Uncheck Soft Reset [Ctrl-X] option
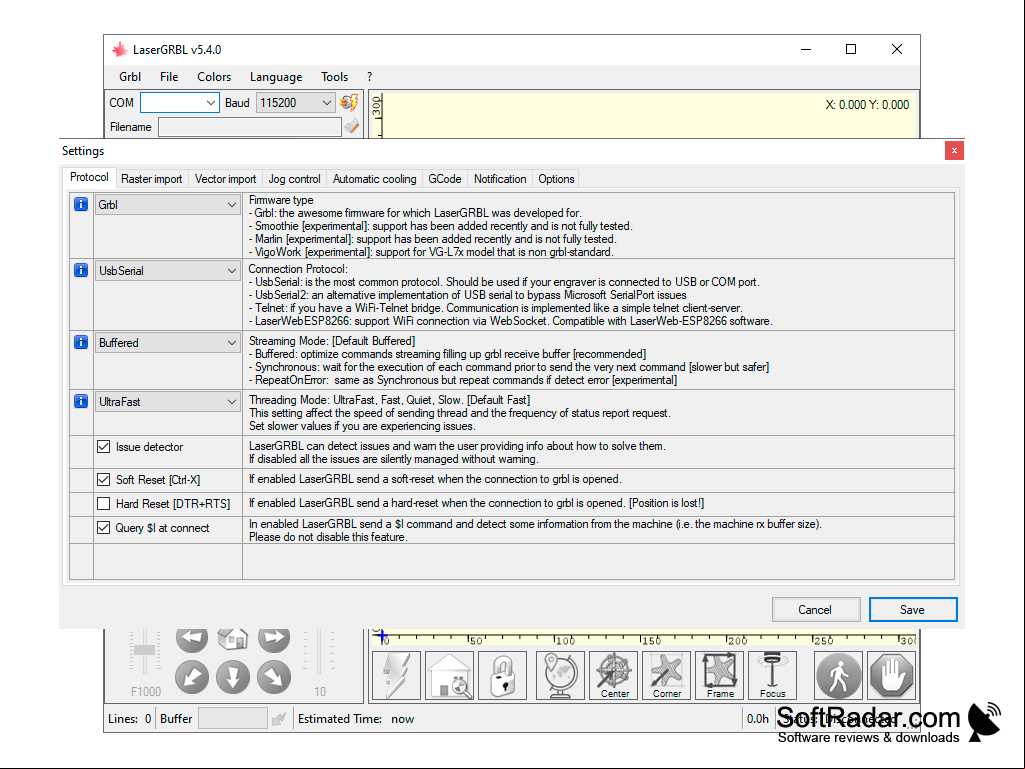 [x=103, y=479]
